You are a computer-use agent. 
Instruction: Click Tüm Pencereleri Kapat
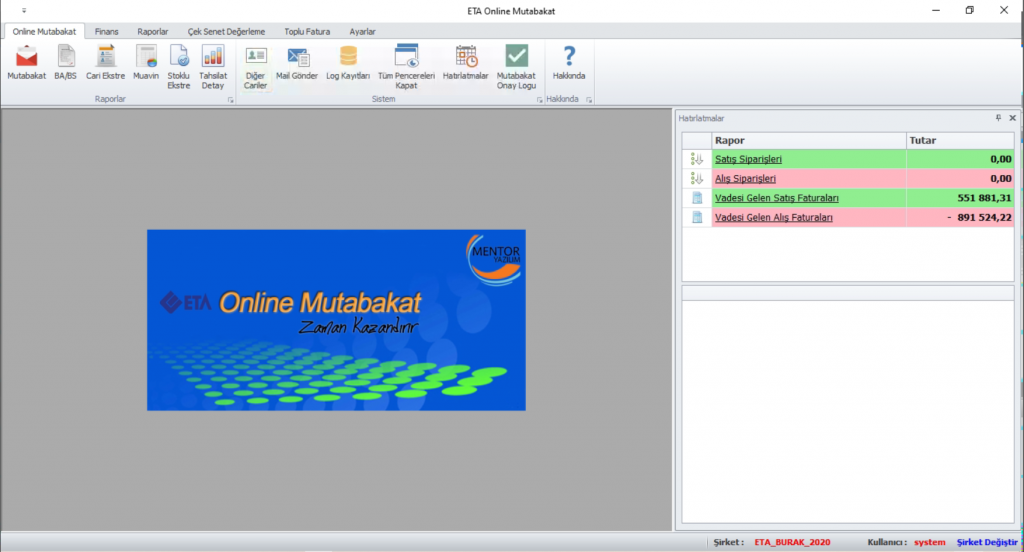[x=406, y=67]
